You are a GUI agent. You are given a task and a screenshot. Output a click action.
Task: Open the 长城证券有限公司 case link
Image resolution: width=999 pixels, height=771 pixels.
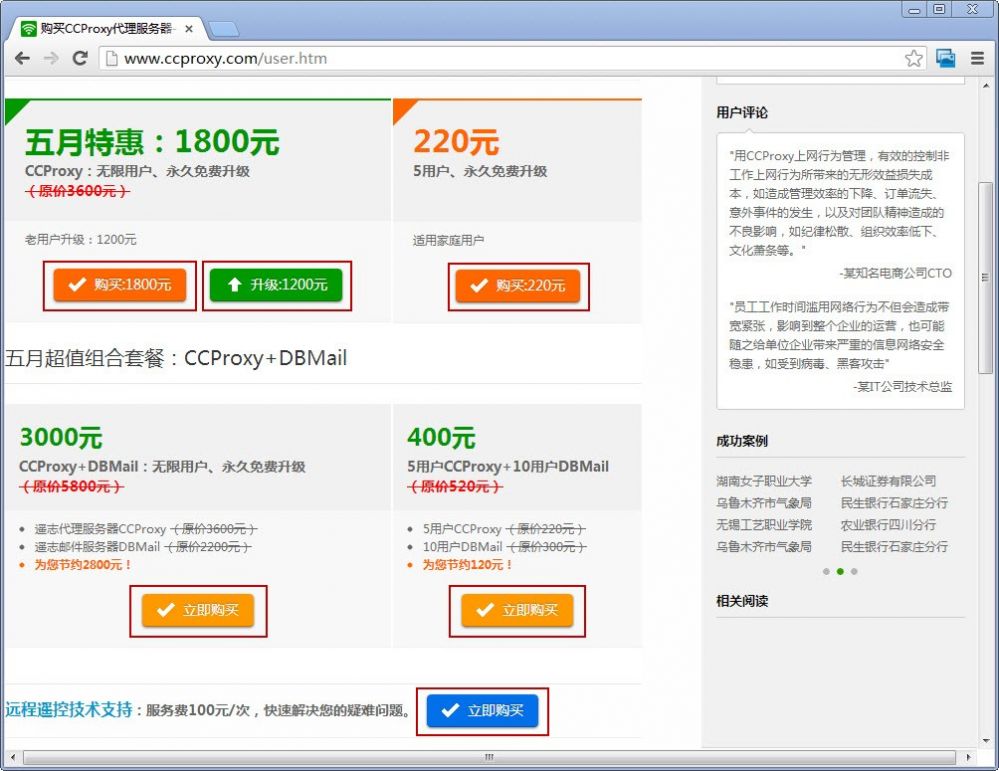(888, 481)
